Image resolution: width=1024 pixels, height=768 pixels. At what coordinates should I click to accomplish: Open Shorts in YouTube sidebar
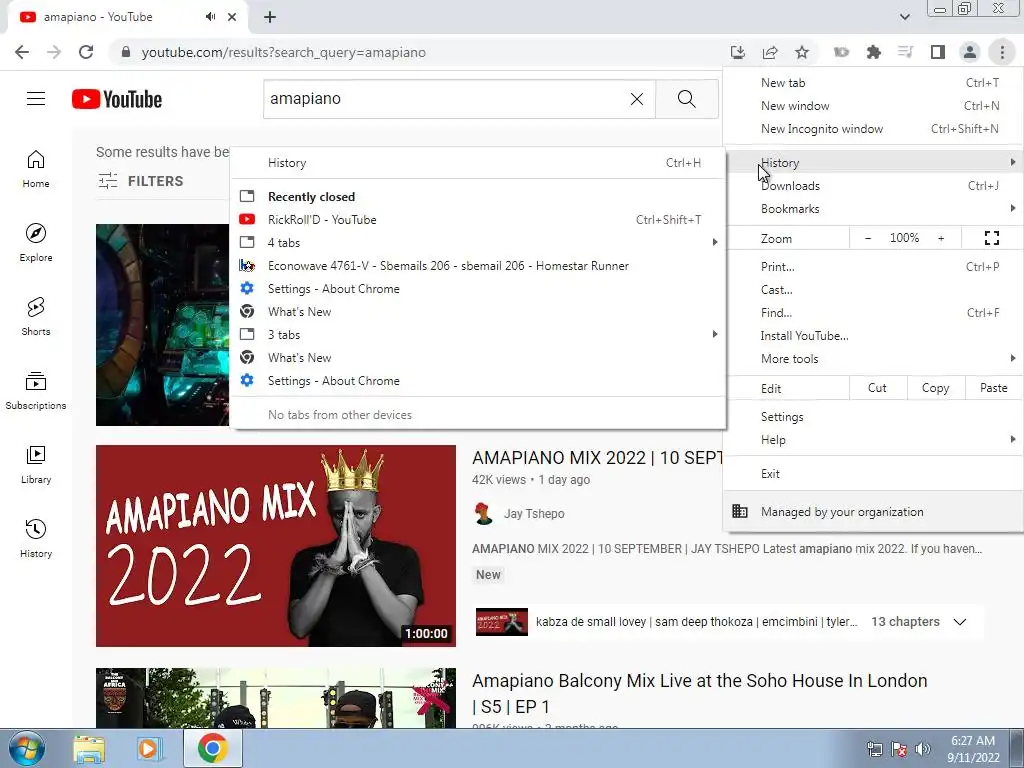tap(36, 316)
